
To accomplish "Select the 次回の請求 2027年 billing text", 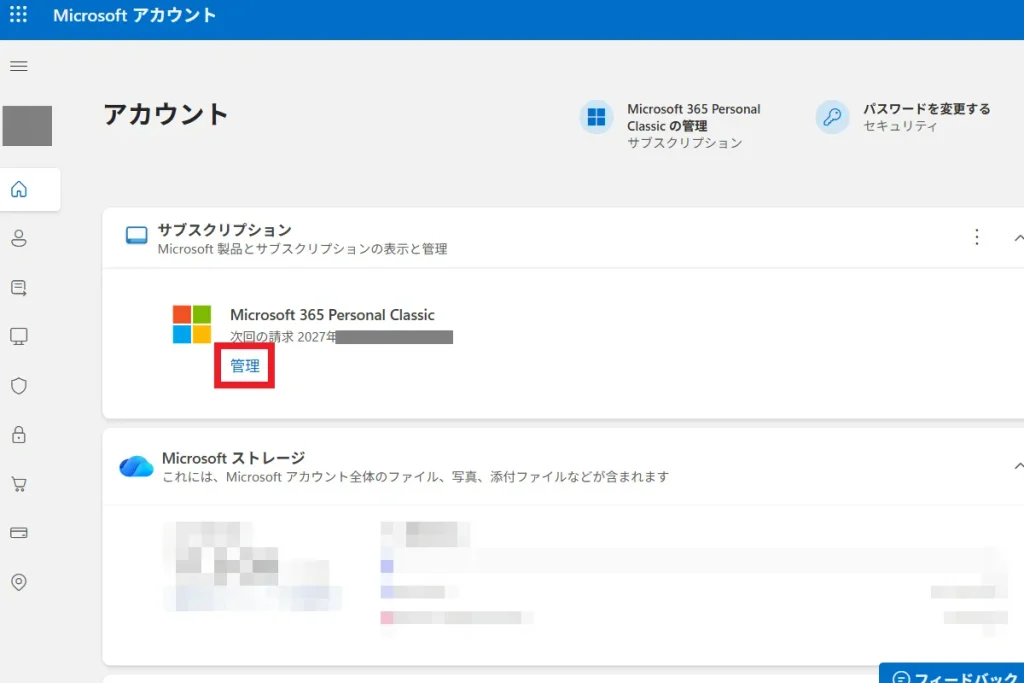I will pos(283,337).
